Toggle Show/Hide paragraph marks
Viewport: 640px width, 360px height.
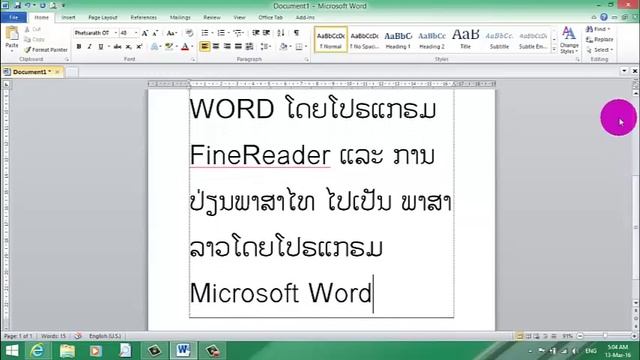(x=296, y=33)
